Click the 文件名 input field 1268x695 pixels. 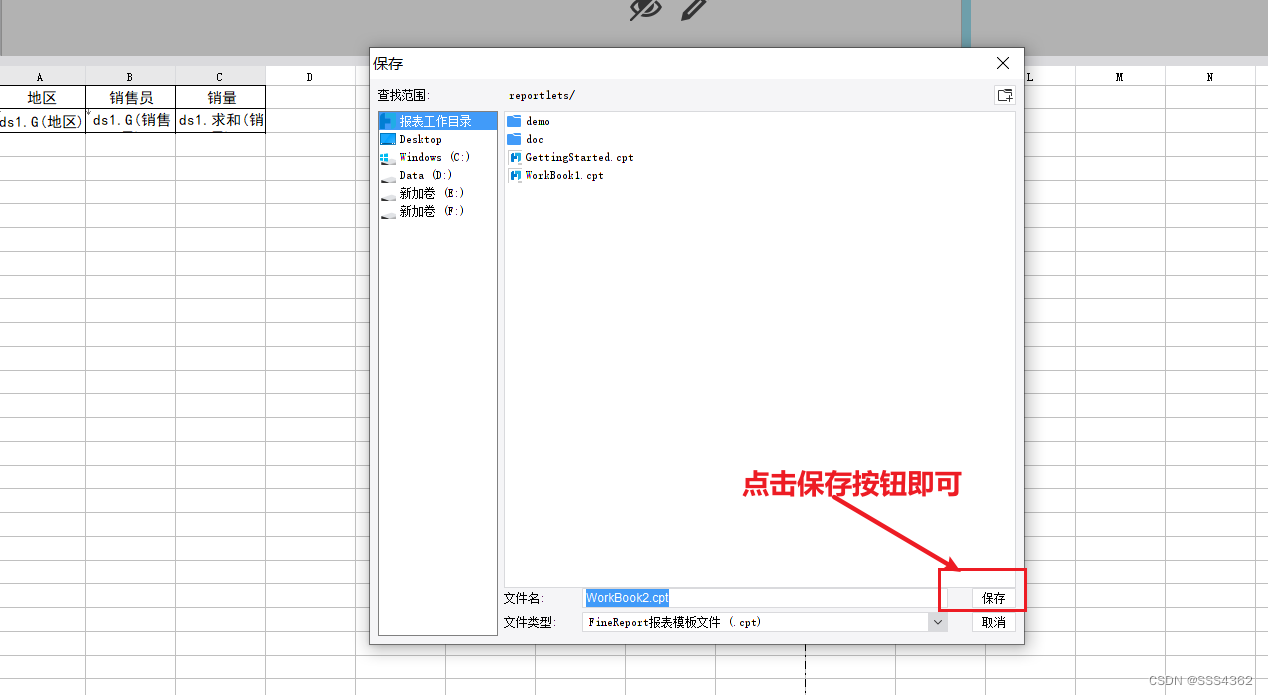(764, 598)
